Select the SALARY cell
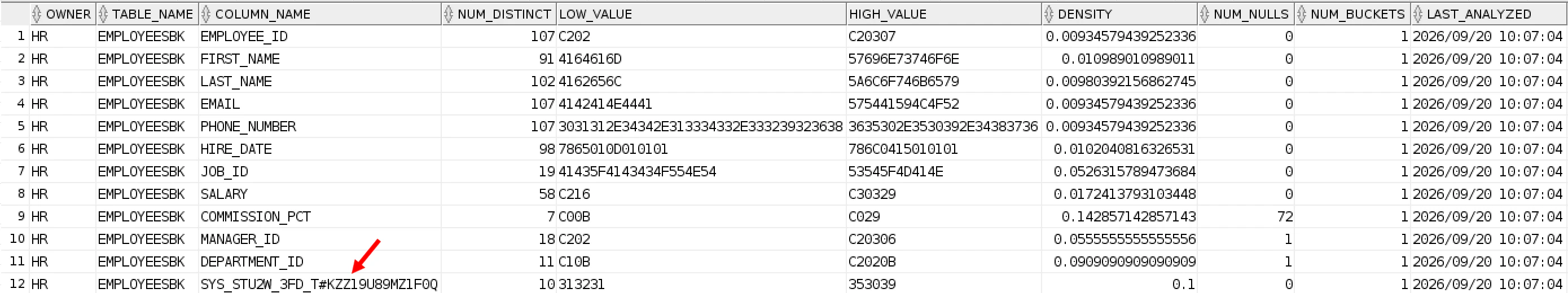The width and height of the screenshot is (1568, 293). (320, 194)
